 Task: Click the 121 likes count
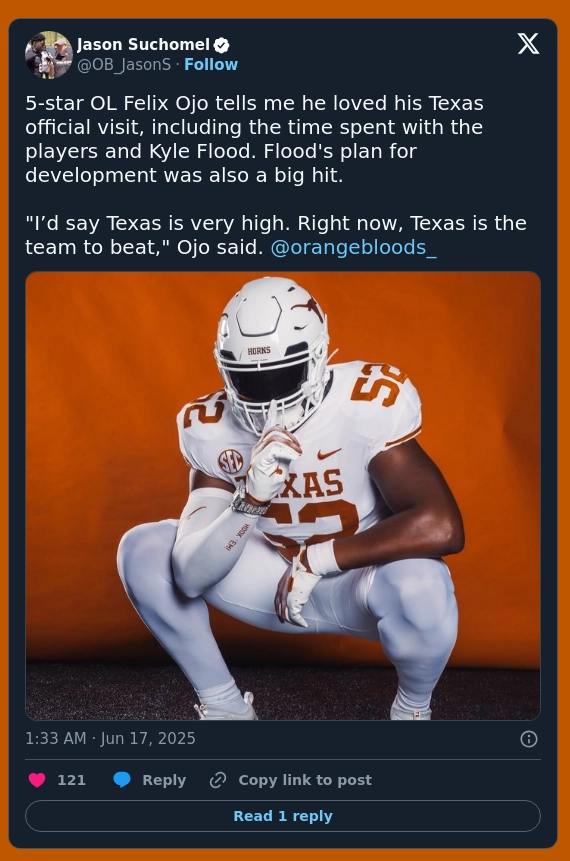pyautogui.click(x=71, y=780)
